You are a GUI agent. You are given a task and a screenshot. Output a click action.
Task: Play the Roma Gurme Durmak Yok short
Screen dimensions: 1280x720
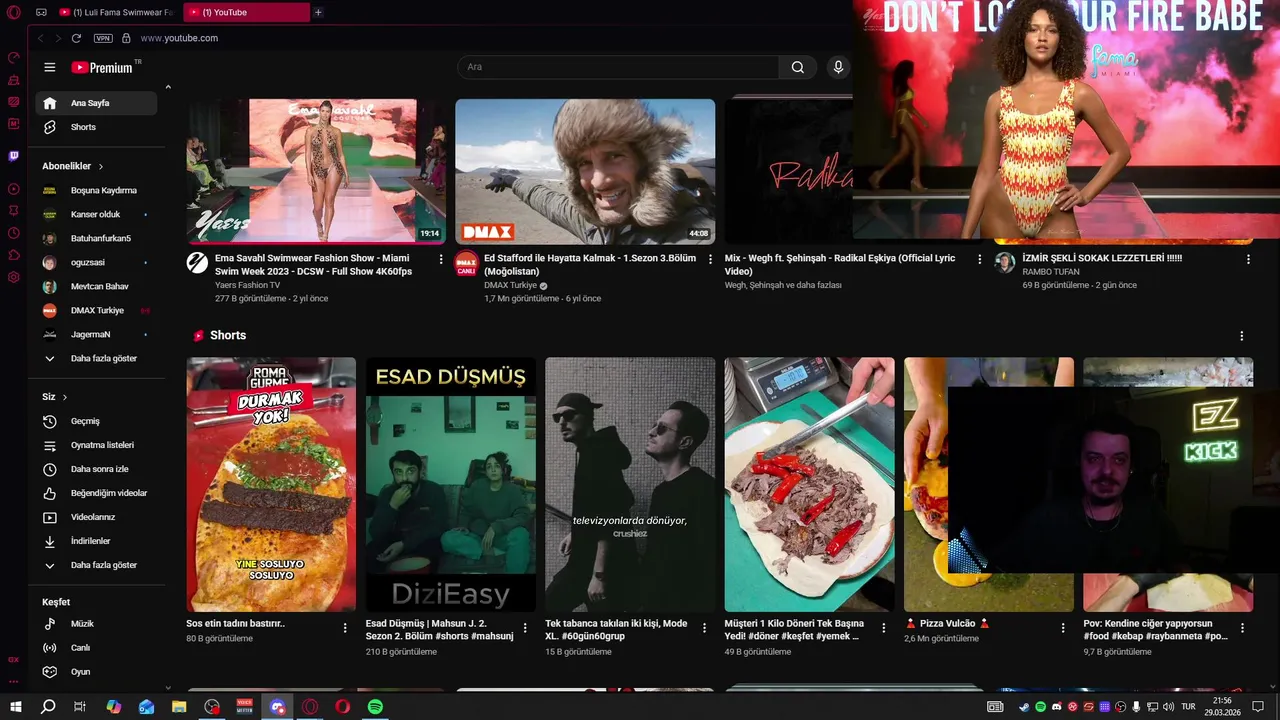271,484
